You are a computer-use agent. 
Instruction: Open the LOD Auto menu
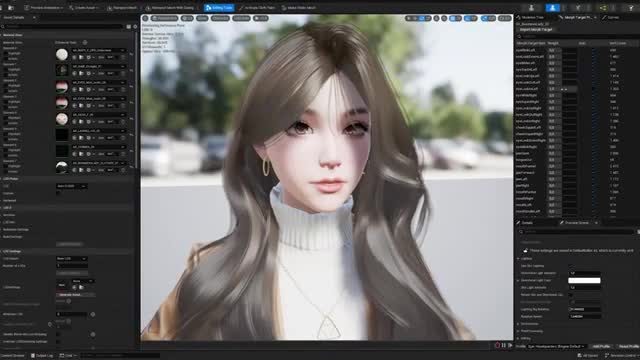click(x=242, y=18)
